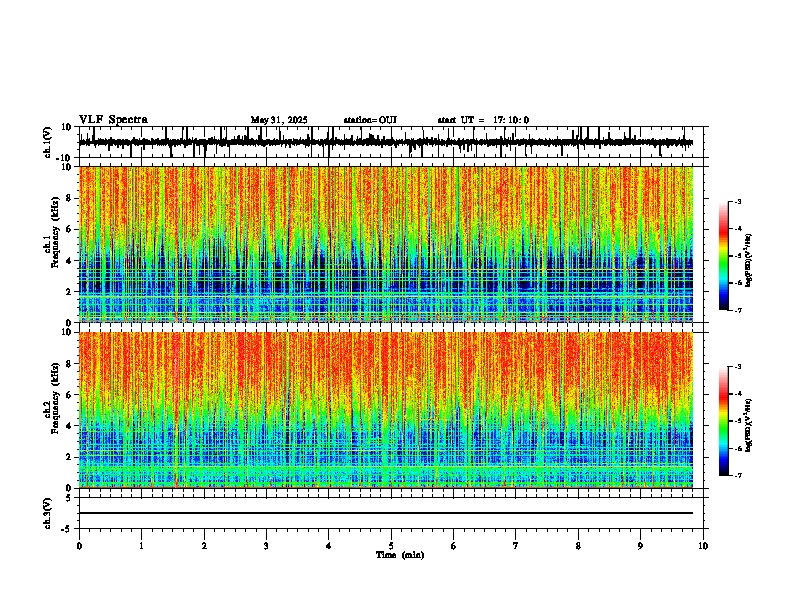Click the "-3" tick on ch.1 colorbar
This screenshot has height=612, width=792.
point(737,202)
